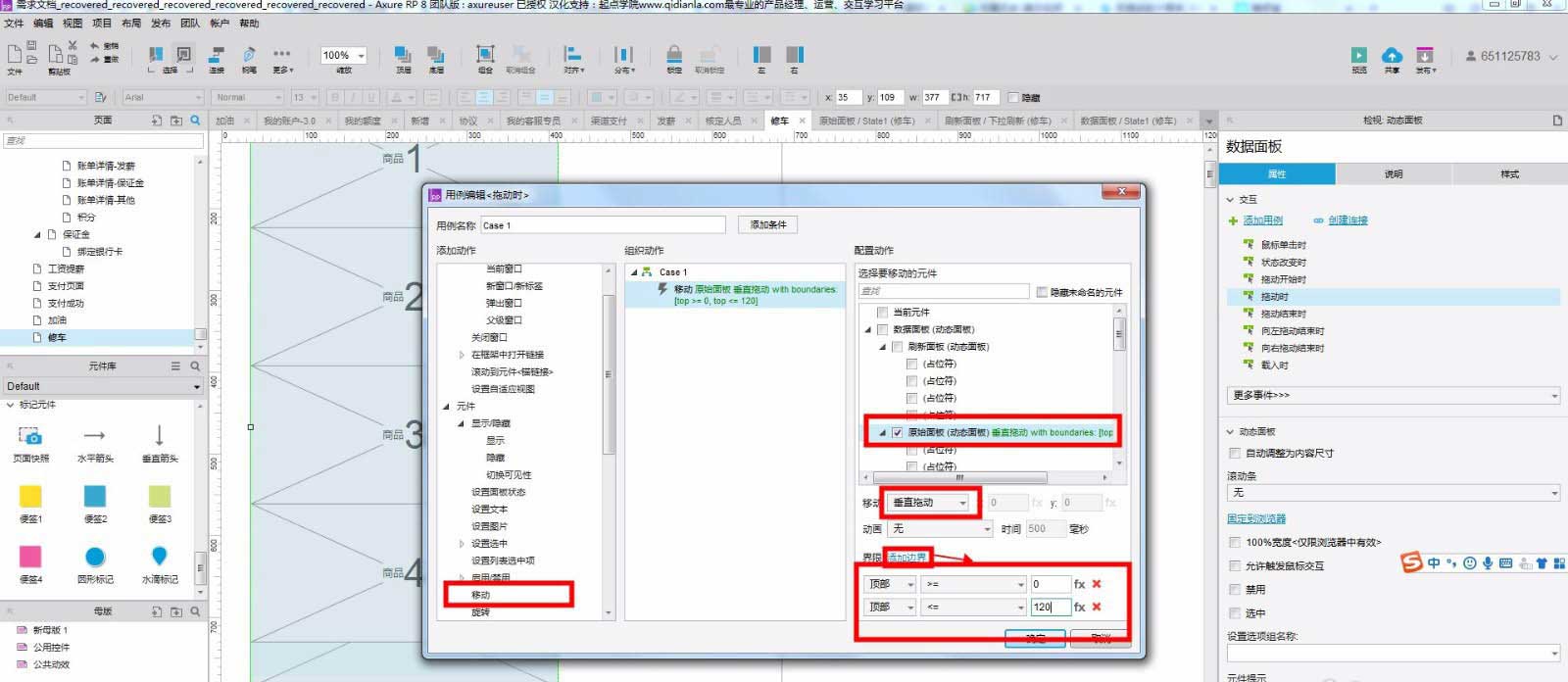Click the Group (组合) toolbar icon

point(485,55)
